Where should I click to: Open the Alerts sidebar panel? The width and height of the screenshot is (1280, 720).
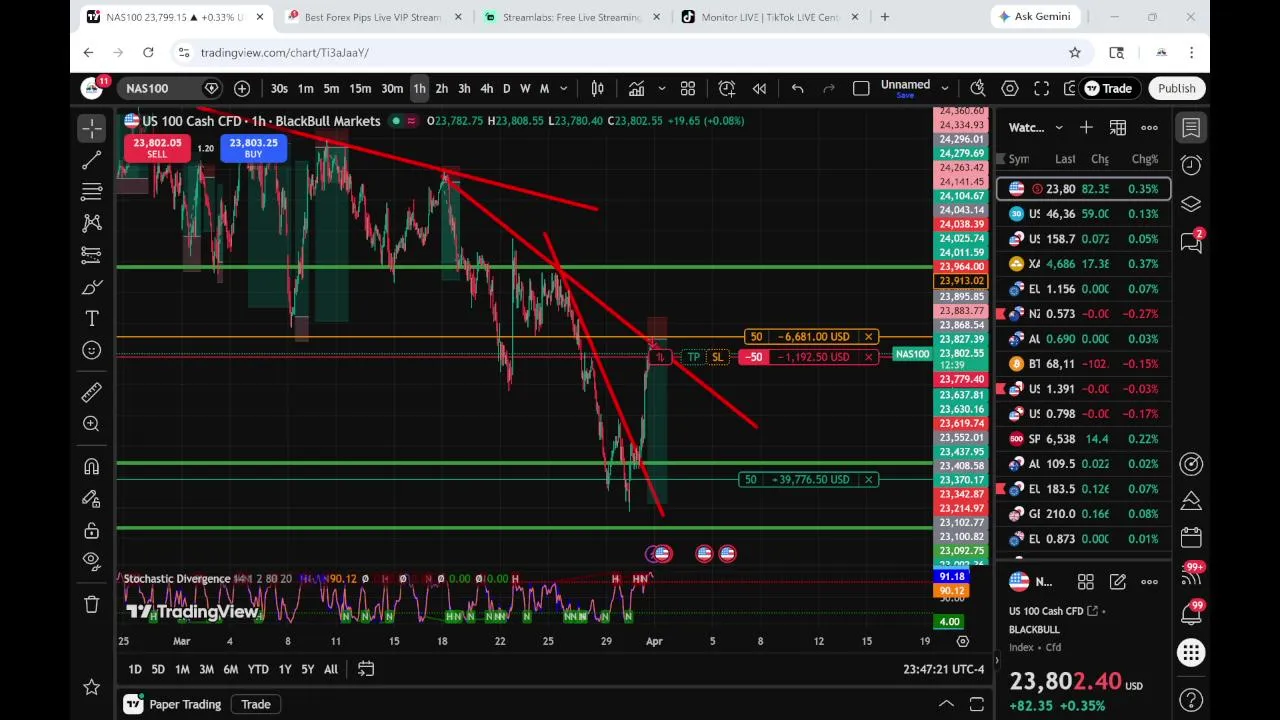[x=1191, y=166]
